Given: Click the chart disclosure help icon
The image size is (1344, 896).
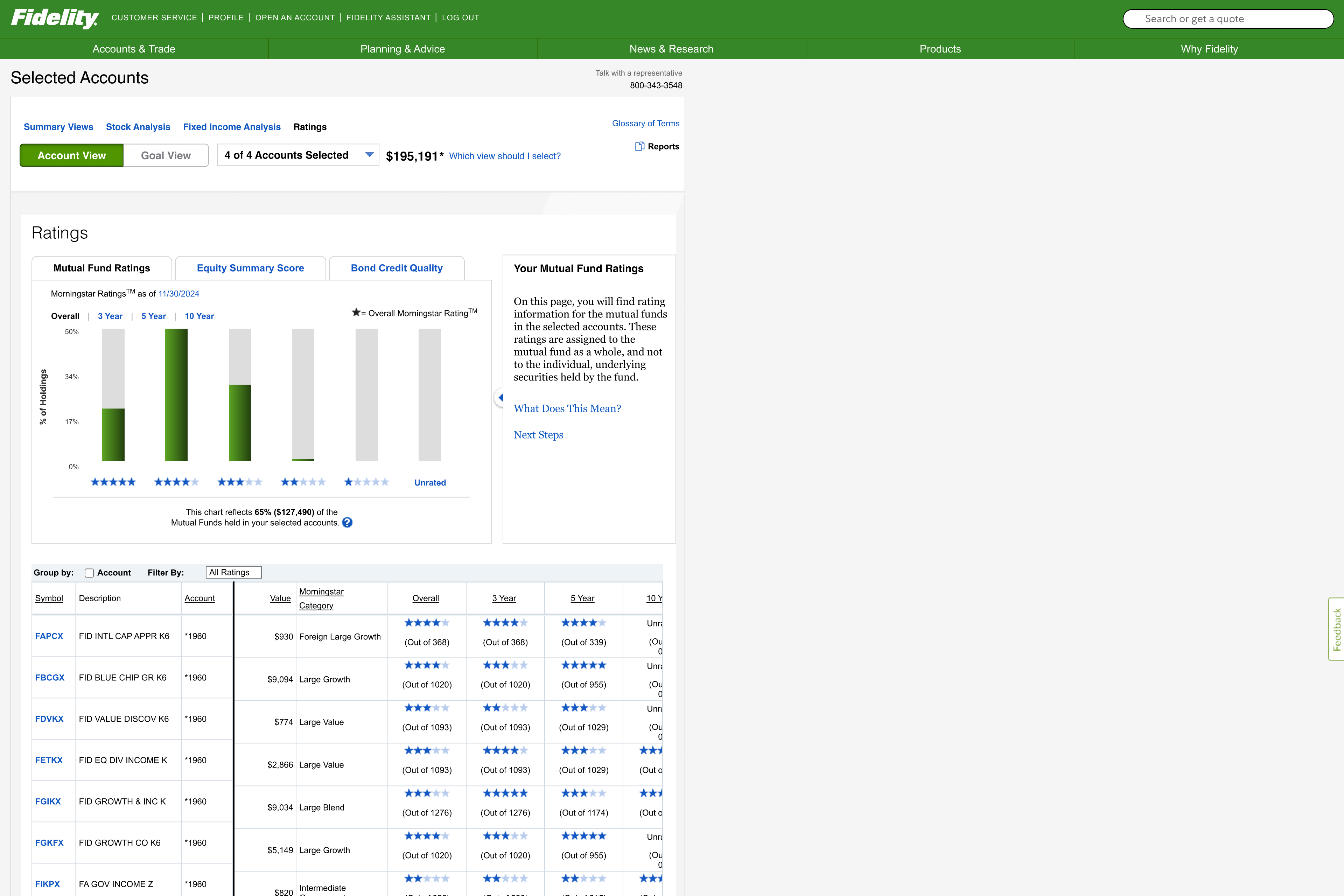Looking at the screenshot, I should (x=348, y=522).
